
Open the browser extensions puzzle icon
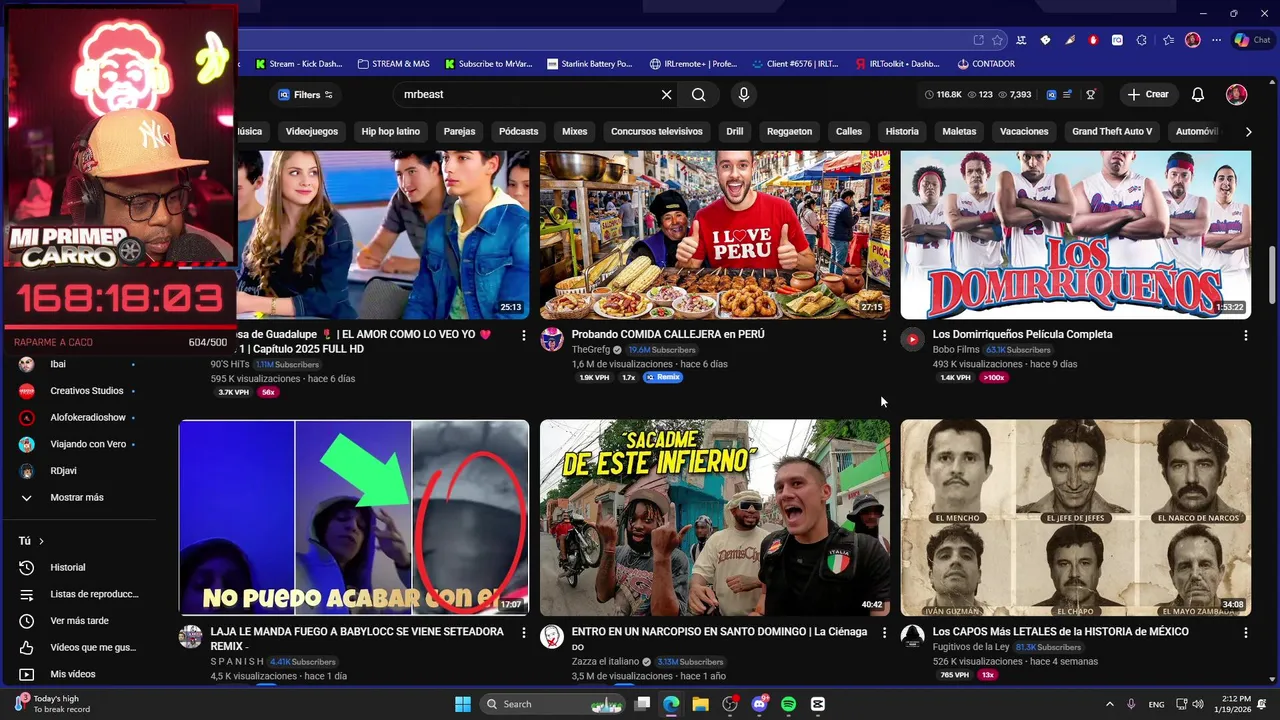(x=1142, y=40)
